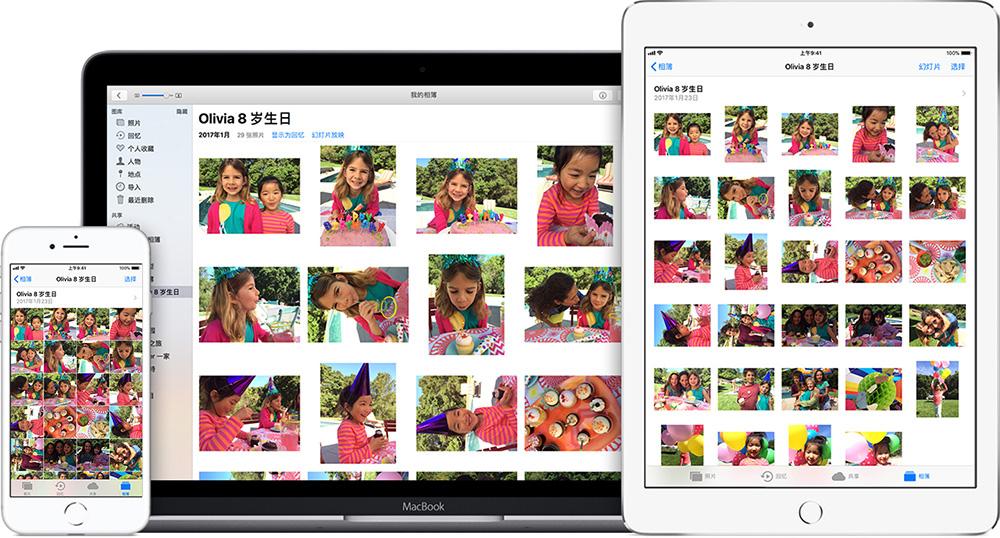The image size is (1000, 538).
Task: Tap the Memories tab icon on iPhone
Action: coord(60,488)
